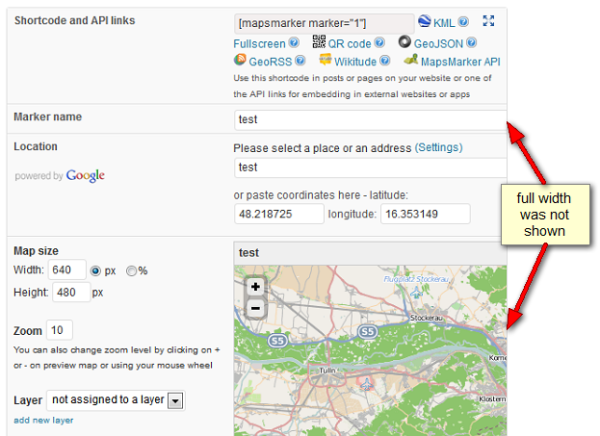Click the add new layer link
The height and width of the screenshot is (436, 600).
click(43, 420)
